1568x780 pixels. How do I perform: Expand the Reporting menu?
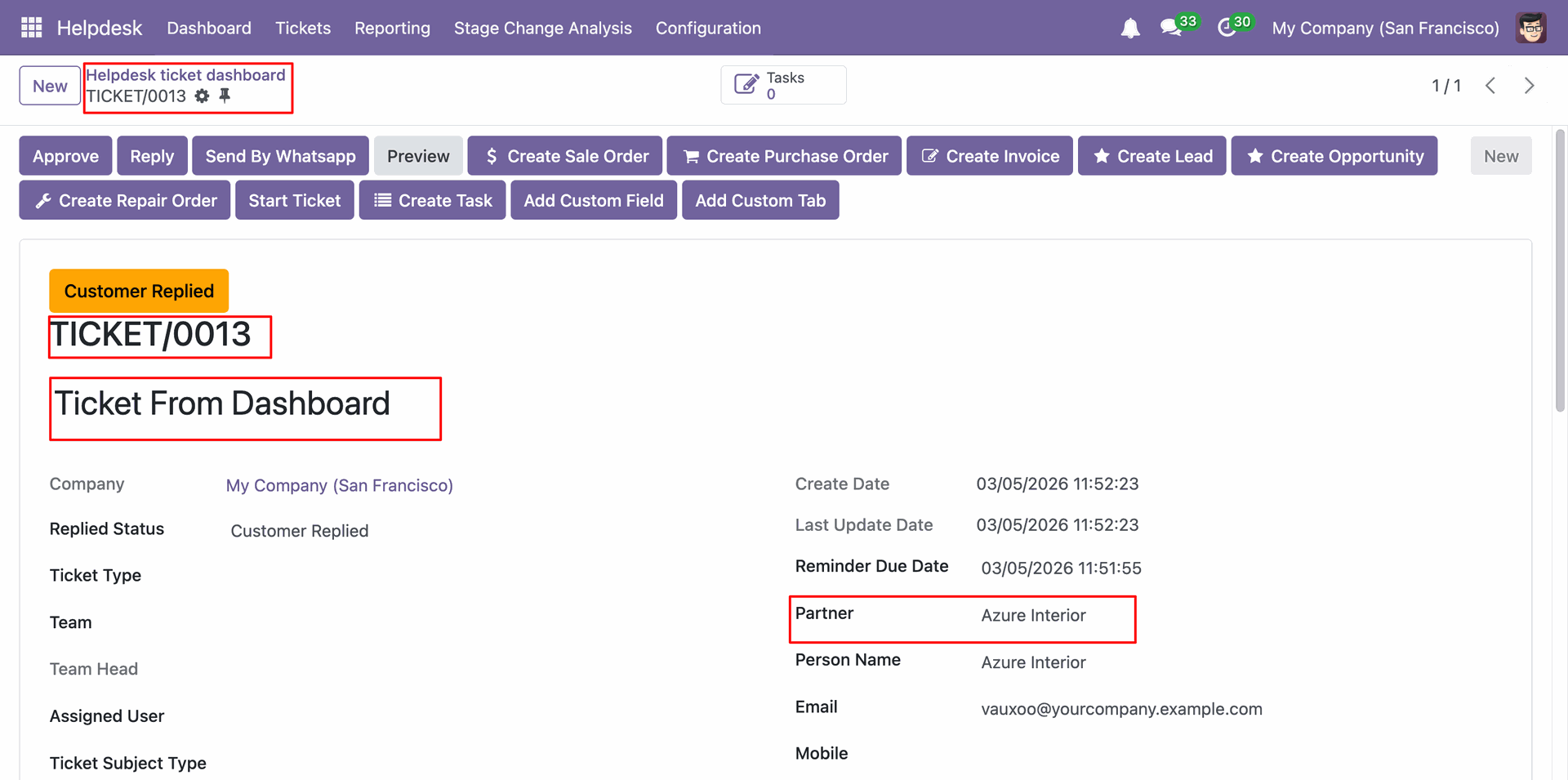[x=392, y=28]
